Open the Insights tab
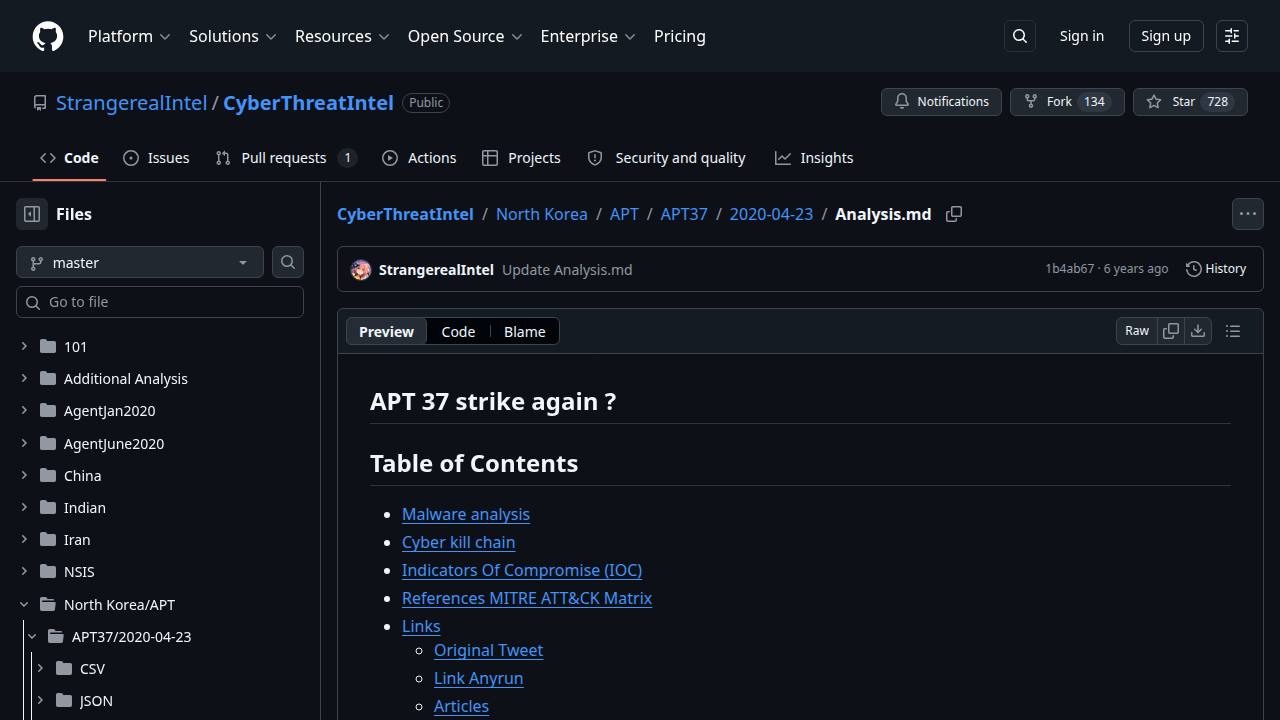1280x720 pixels. (x=814, y=158)
